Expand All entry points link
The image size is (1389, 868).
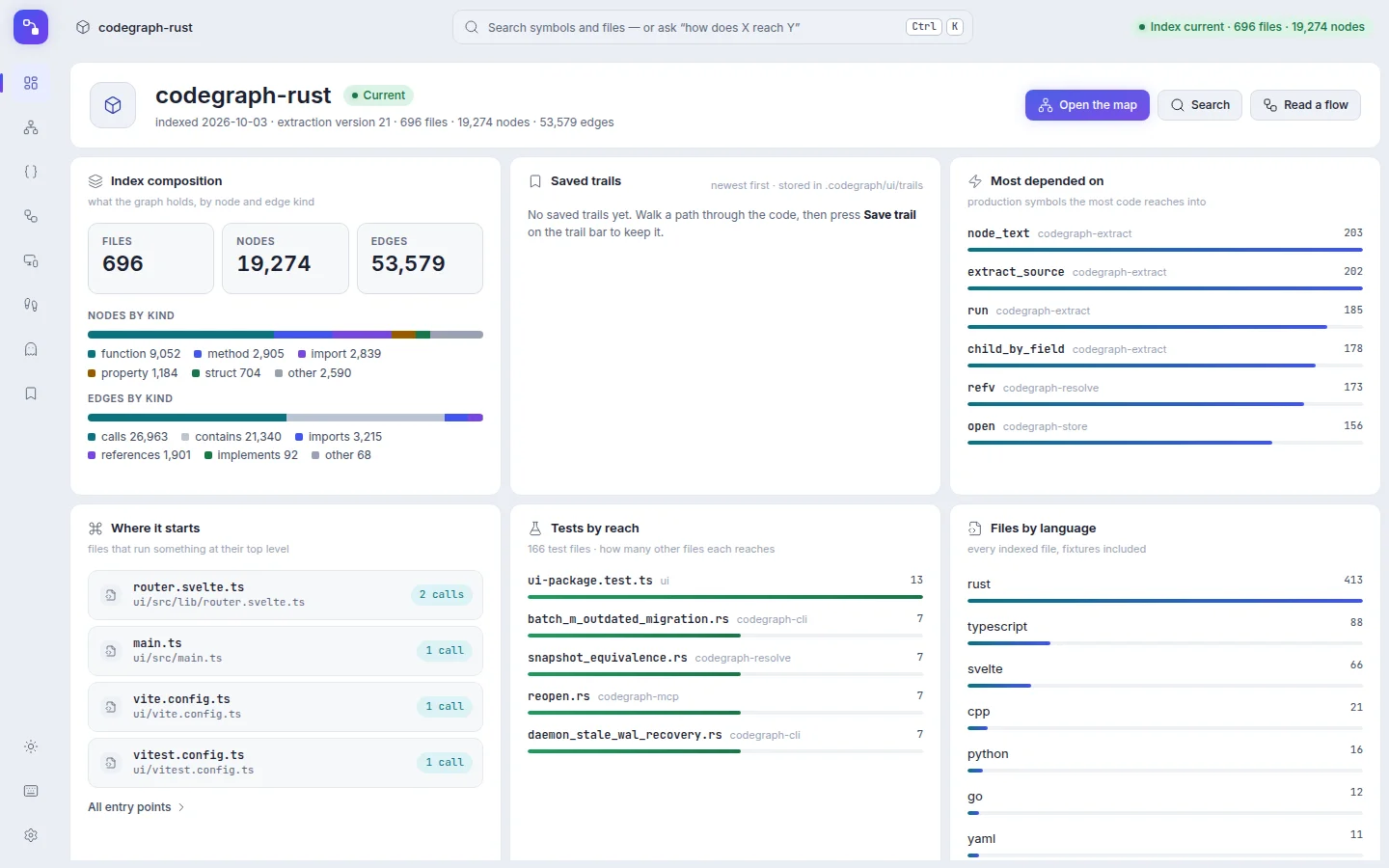pos(136,807)
